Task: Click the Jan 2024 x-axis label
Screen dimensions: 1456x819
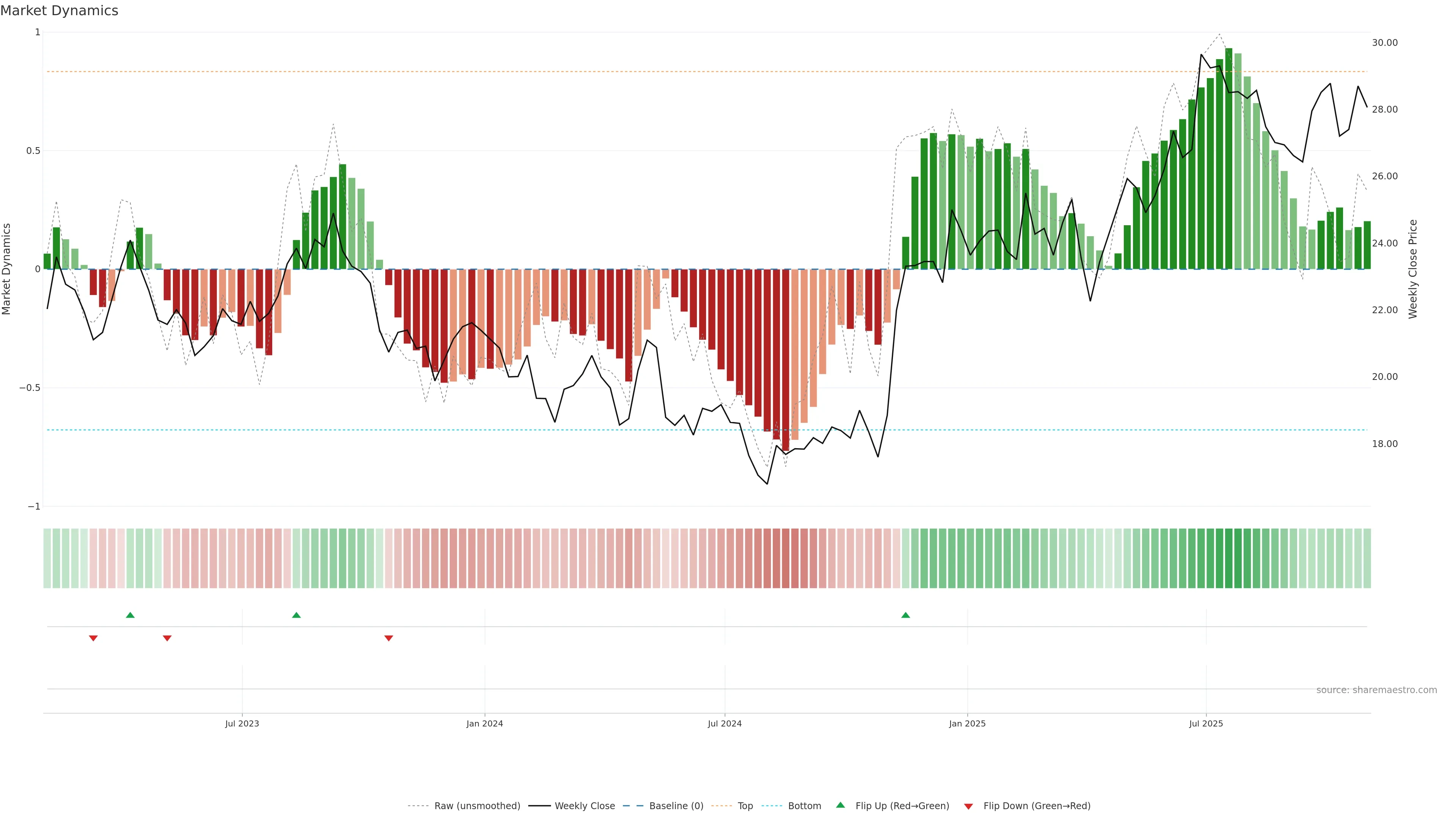Action: pos(485,723)
